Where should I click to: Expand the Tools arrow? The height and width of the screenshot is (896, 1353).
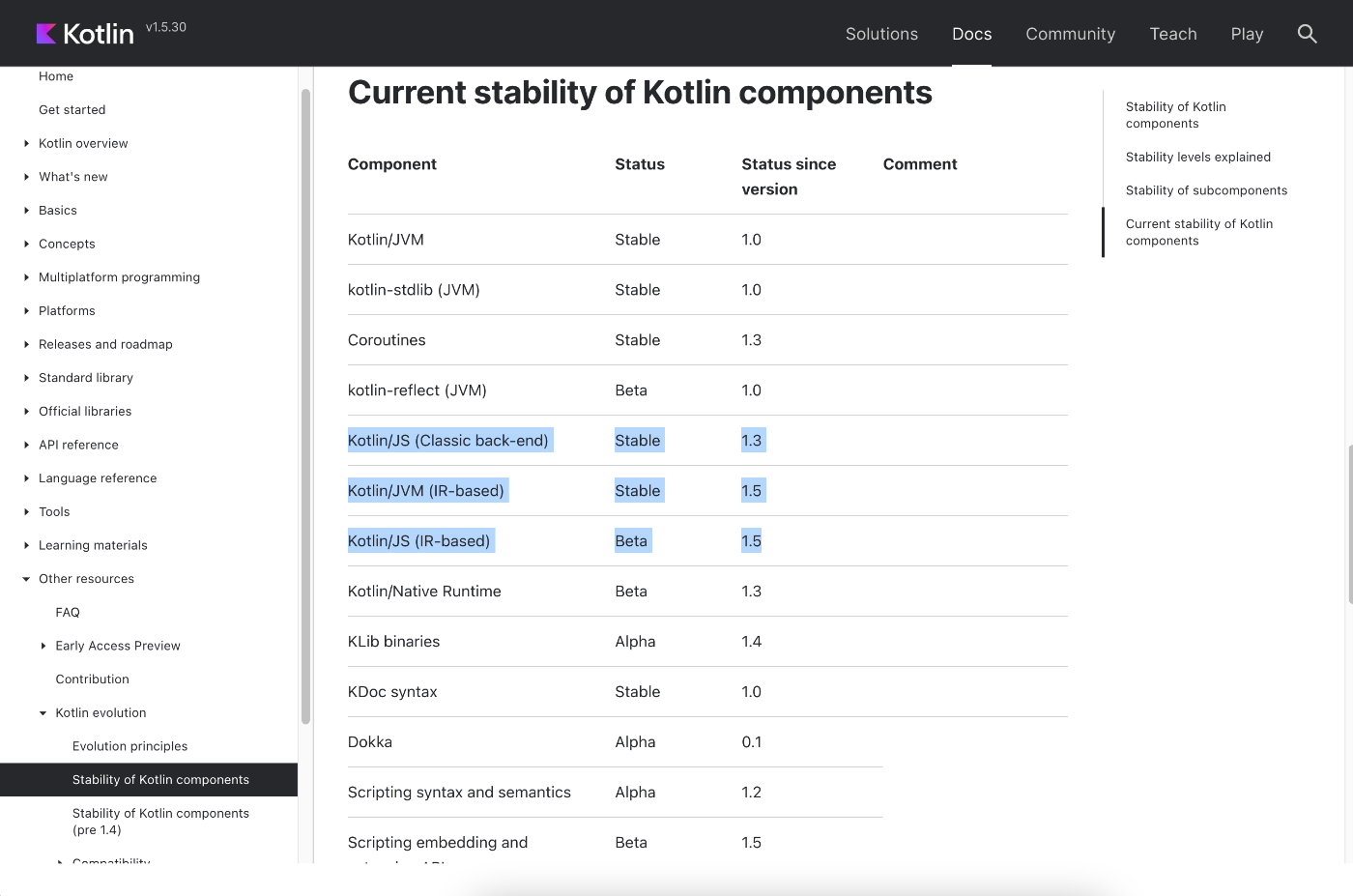26,512
